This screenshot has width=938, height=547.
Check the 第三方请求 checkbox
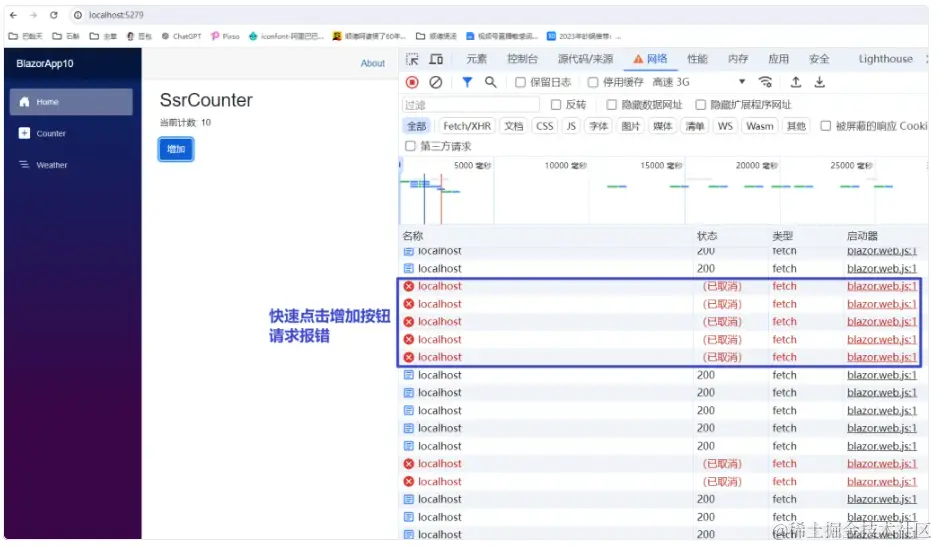(x=410, y=146)
